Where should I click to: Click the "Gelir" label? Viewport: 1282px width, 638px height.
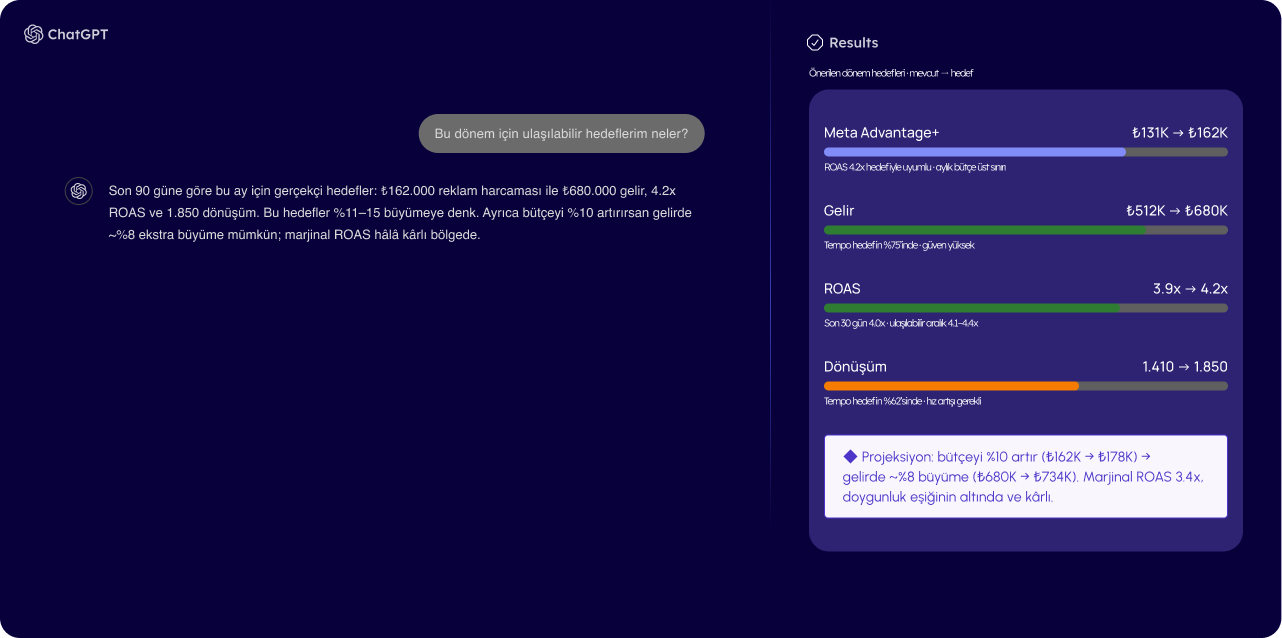(x=839, y=210)
